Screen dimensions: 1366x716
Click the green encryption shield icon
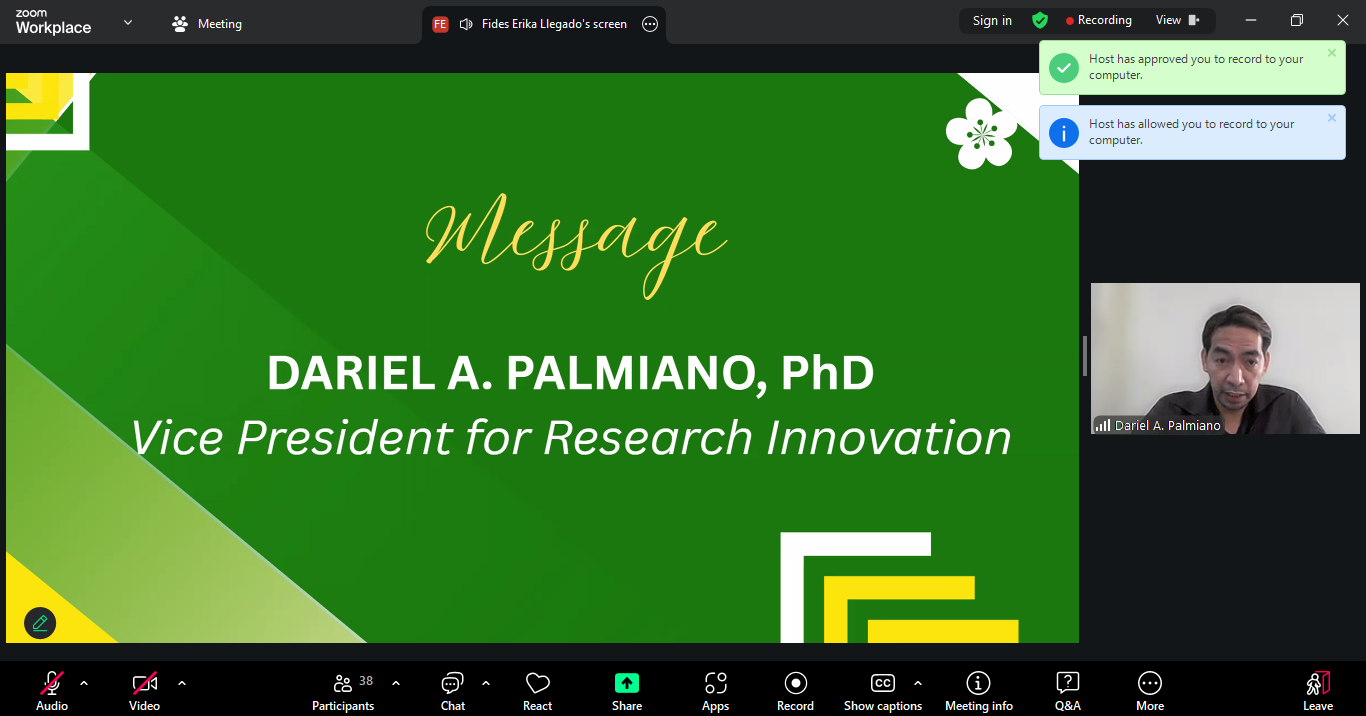(1040, 20)
